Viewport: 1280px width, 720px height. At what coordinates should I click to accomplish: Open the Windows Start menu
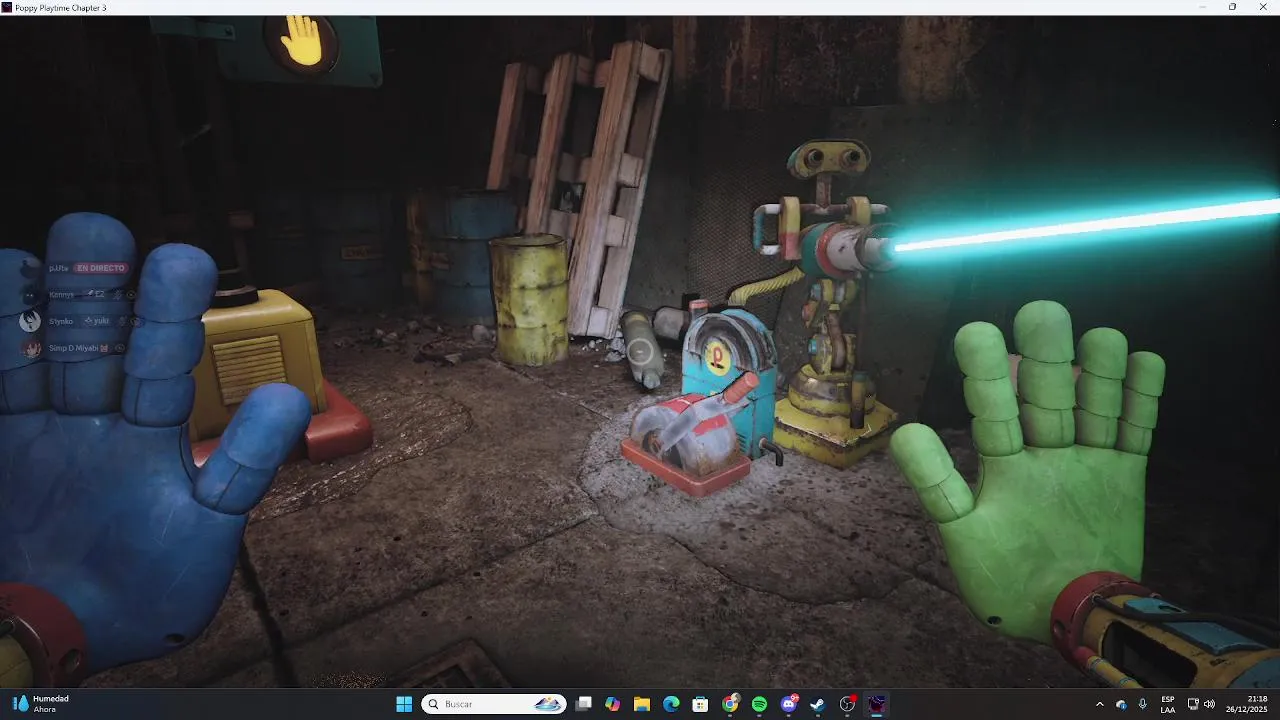(x=404, y=704)
